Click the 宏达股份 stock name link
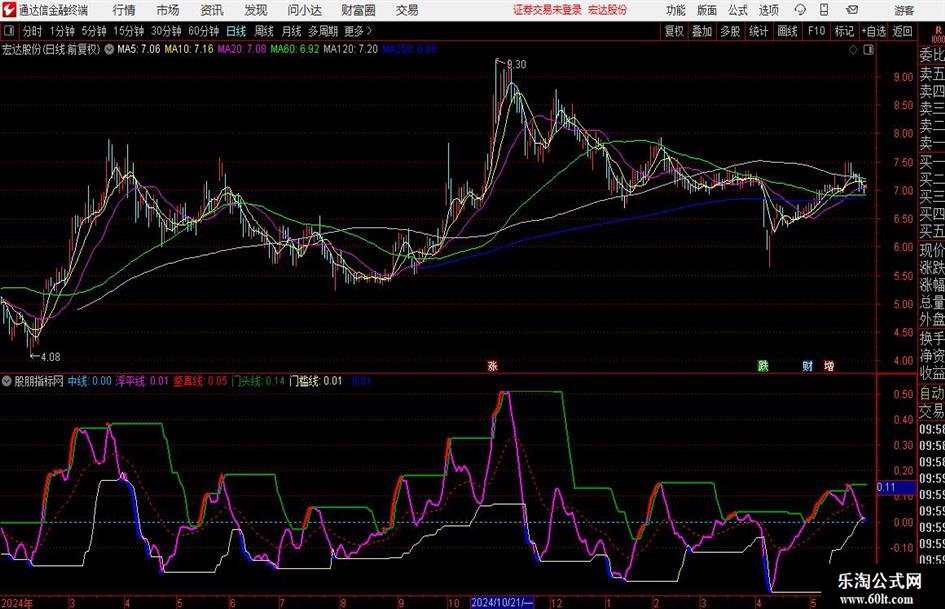 (608, 10)
